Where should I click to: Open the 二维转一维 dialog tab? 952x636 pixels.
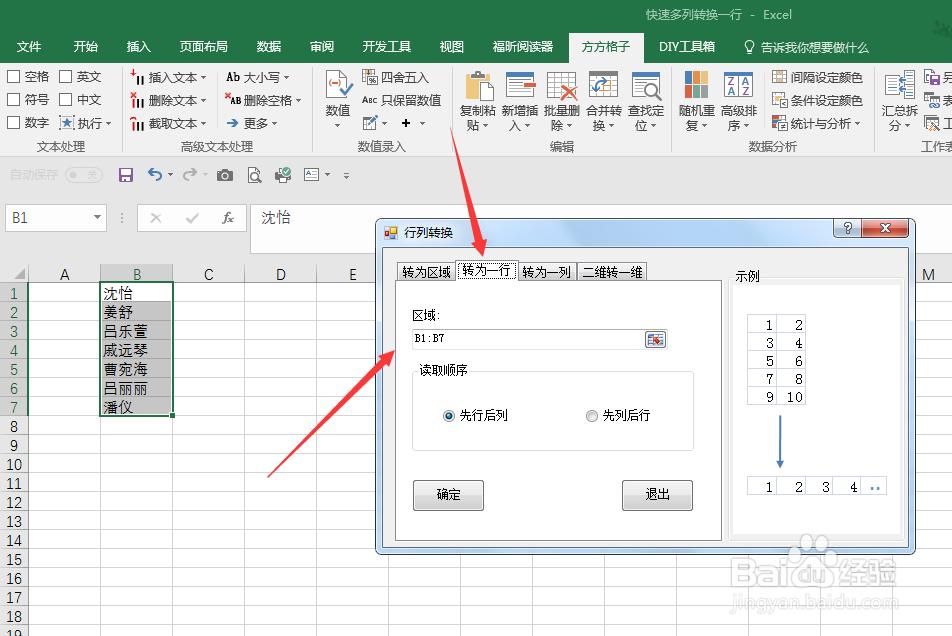click(x=611, y=270)
